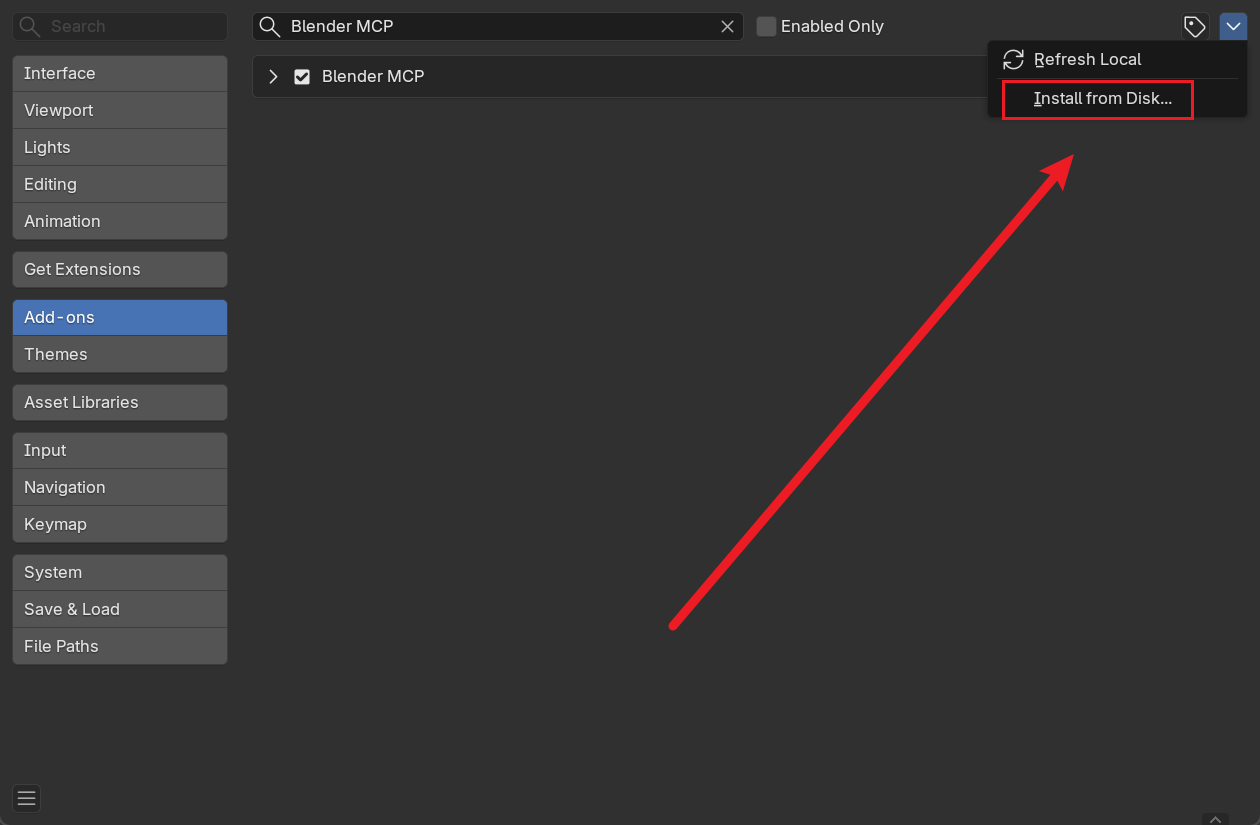Viewport: 1260px width, 825px height.
Task: Clear the Blender MCP search text
Action: point(728,27)
